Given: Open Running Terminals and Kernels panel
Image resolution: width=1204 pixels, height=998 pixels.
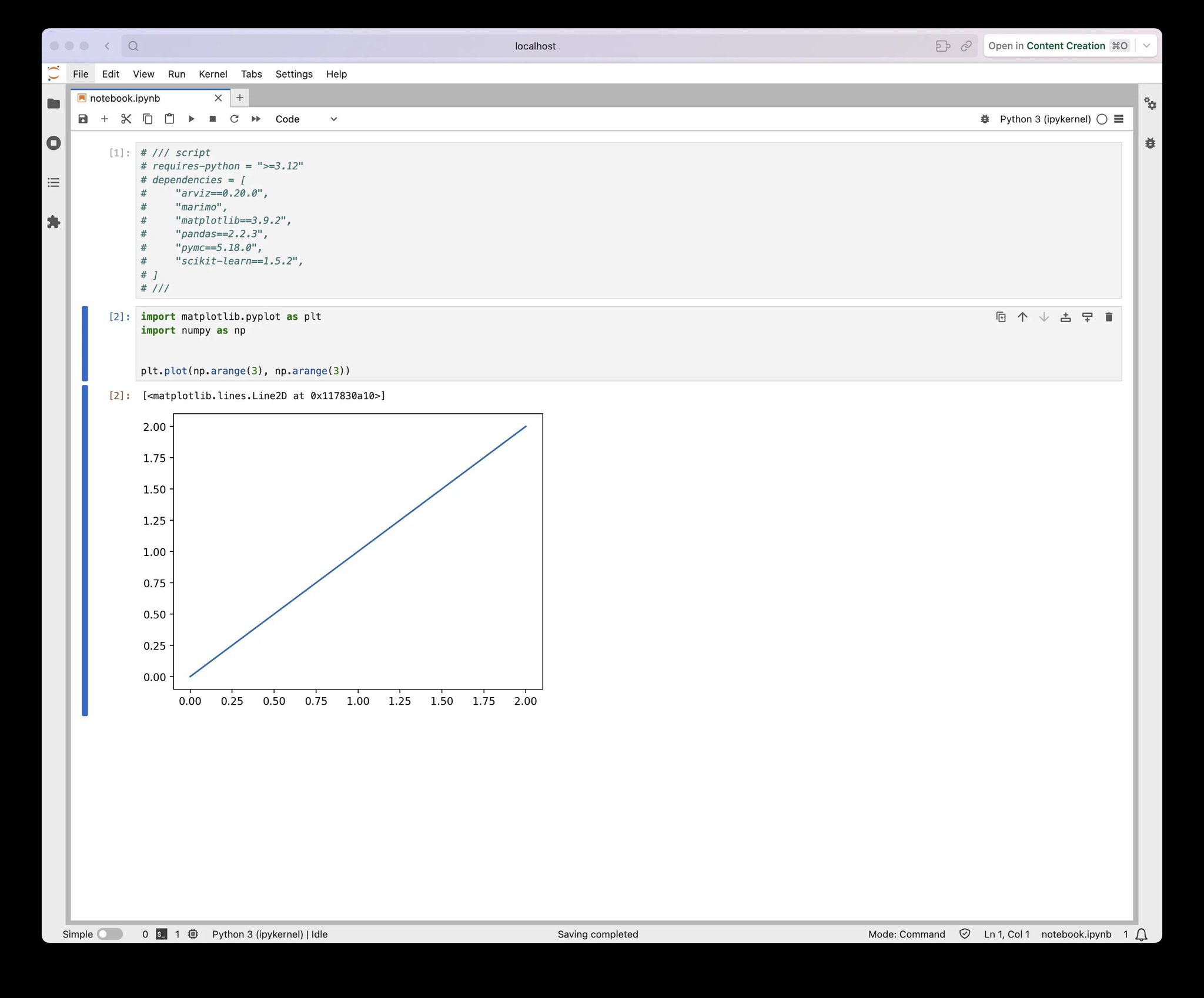Looking at the screenshot, I should [x=53, y=143].
